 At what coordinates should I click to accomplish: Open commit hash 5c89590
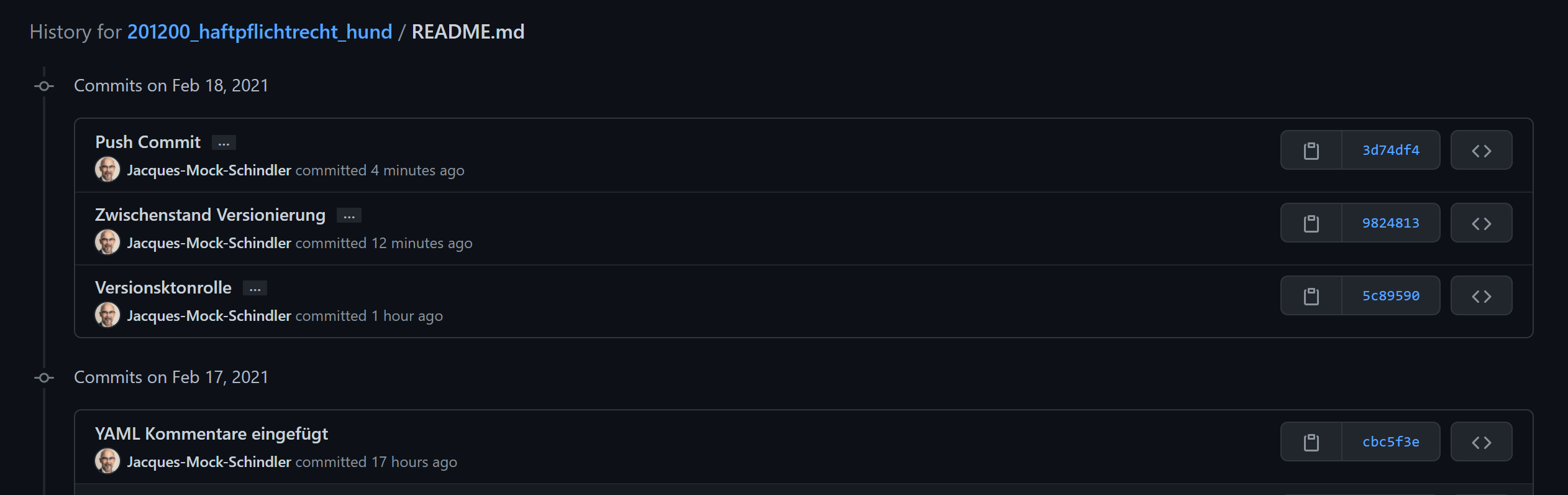[x=1391, y=295]
